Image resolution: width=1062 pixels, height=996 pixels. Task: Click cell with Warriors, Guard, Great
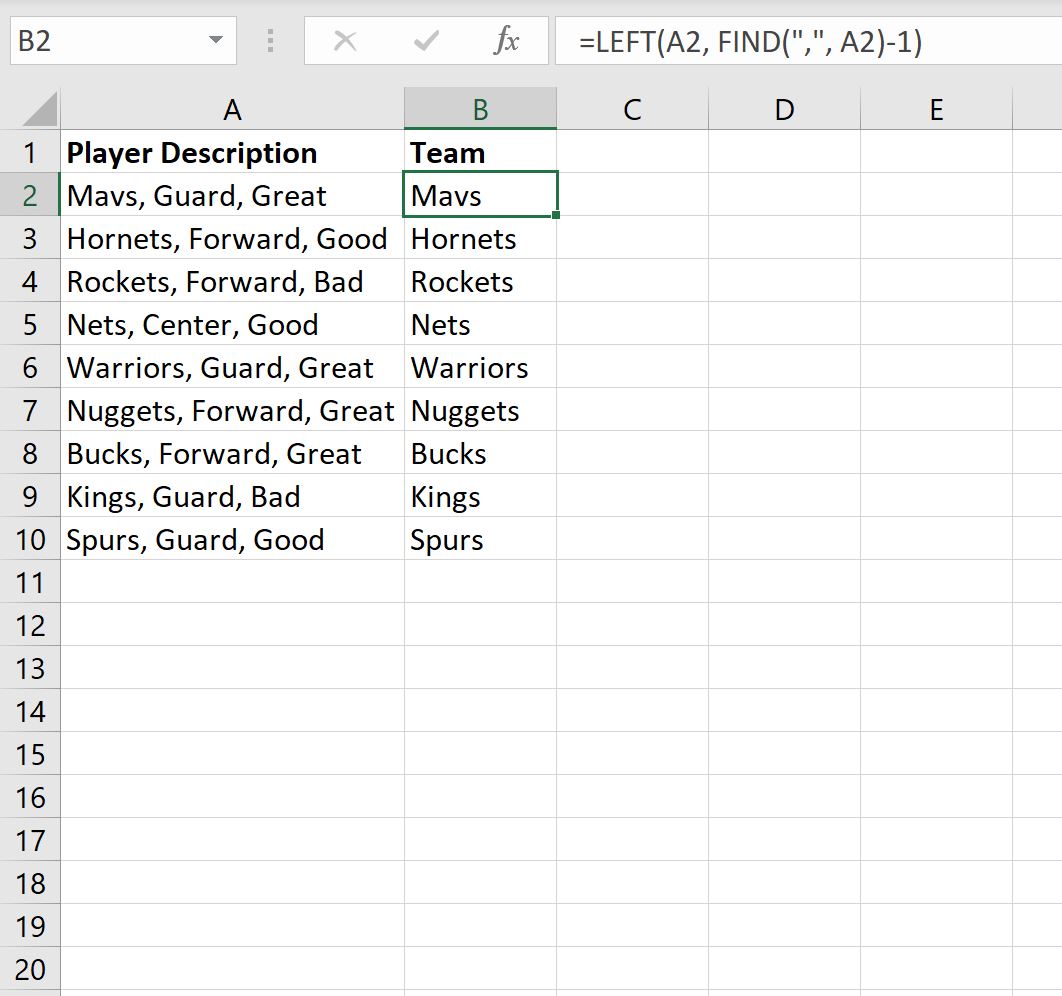click(x=232, y=367)
